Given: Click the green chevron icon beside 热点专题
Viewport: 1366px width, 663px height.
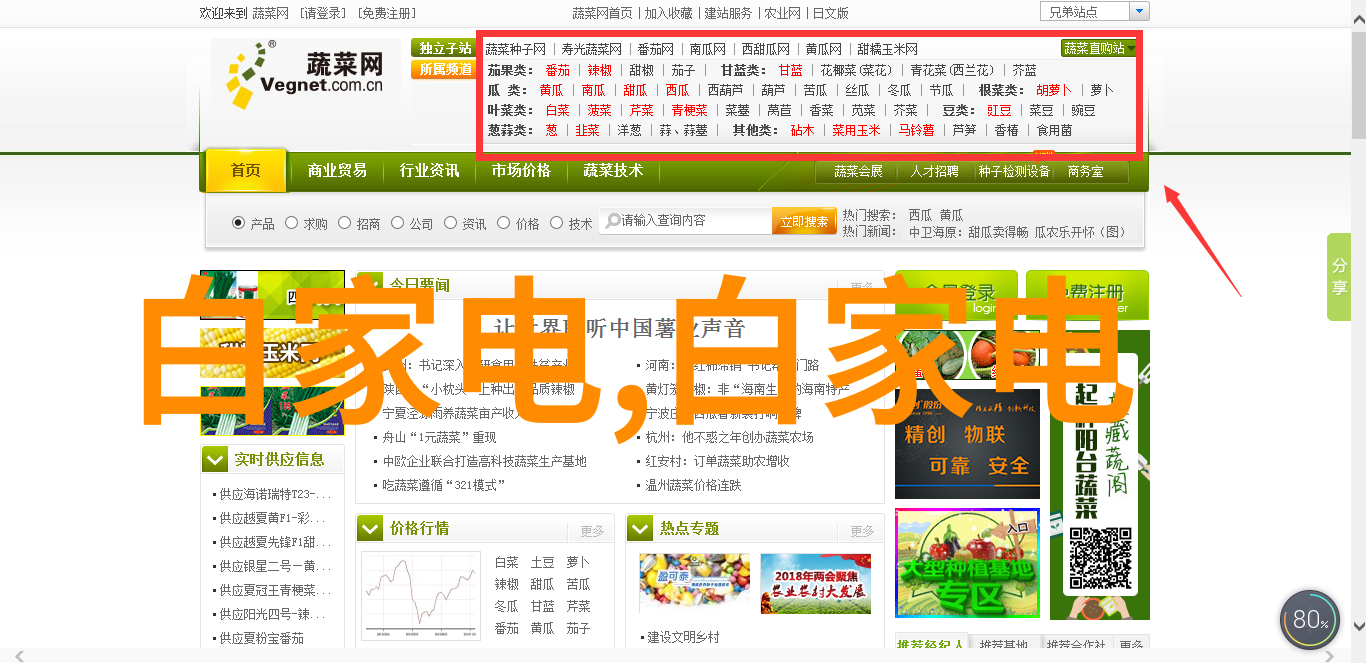Looking at the screenshot, I should pos(640,528).
